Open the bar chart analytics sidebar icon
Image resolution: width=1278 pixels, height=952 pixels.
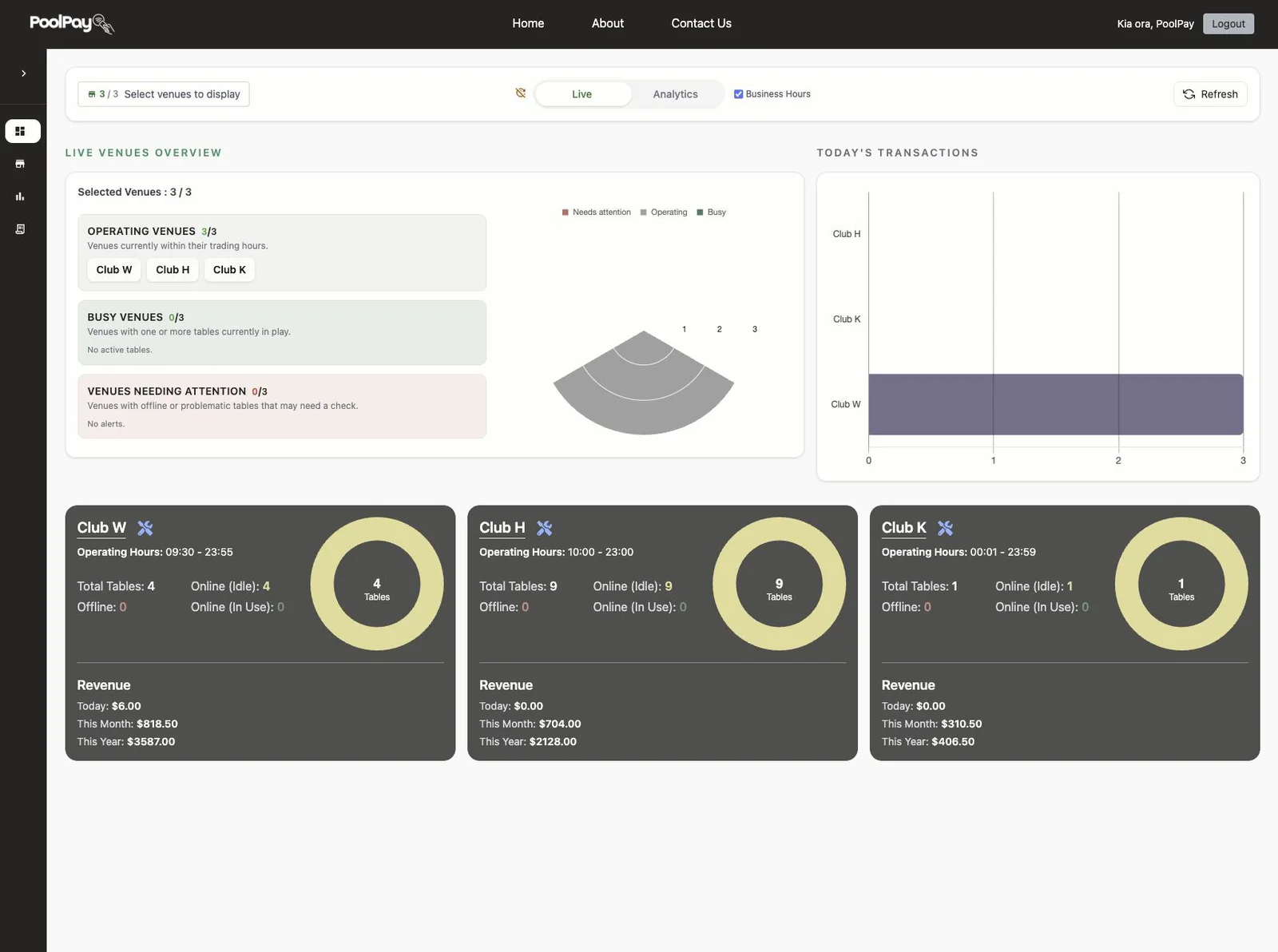point(20,196)
